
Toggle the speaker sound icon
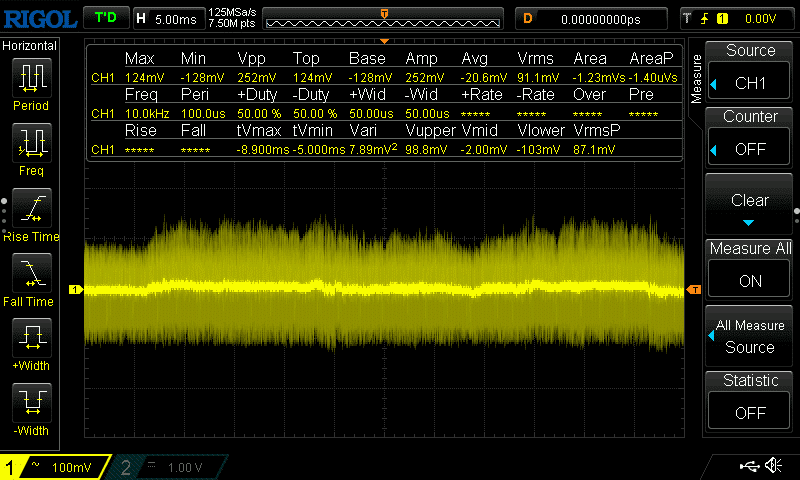[773, 465]
